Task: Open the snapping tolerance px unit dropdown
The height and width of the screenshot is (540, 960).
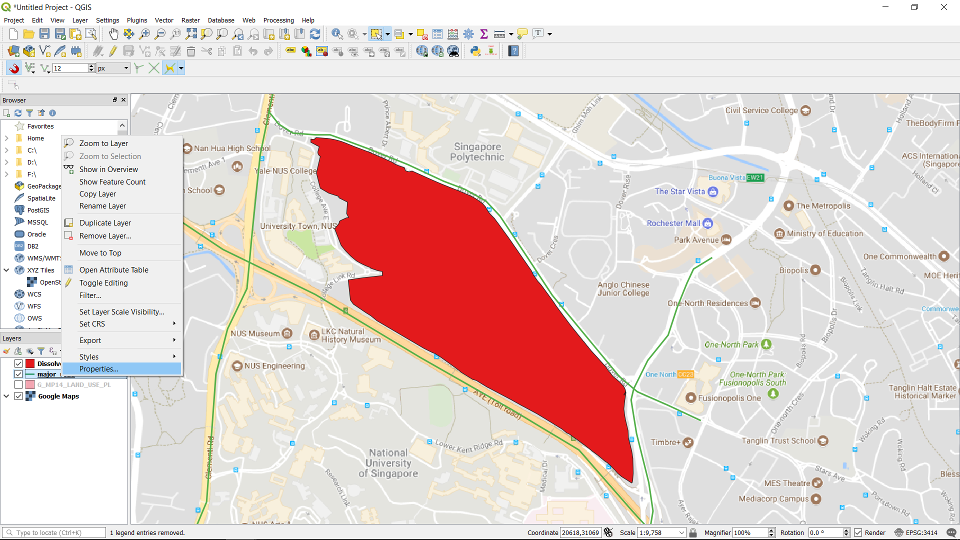Action: click(125, 68)
